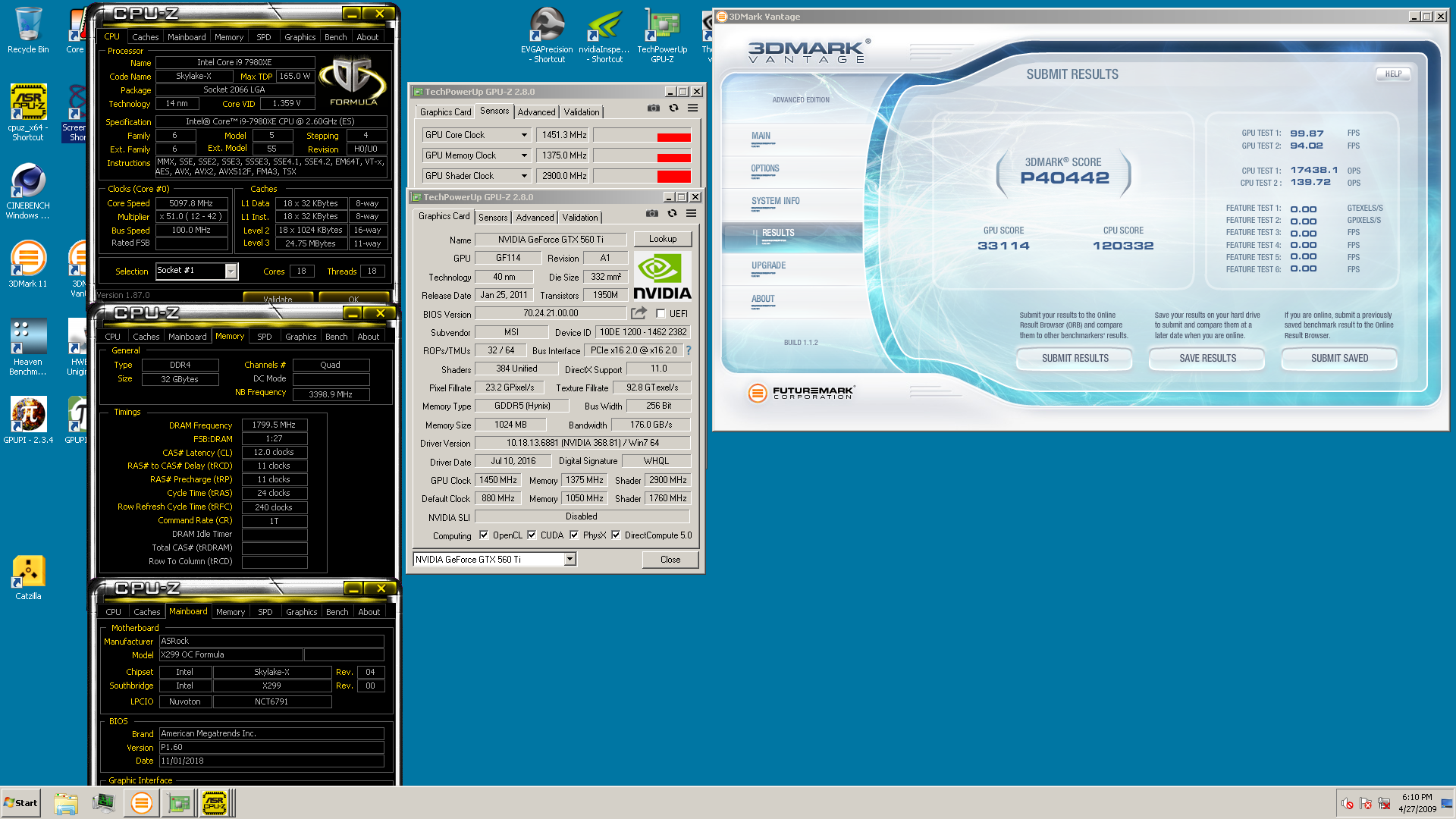Open Socket #1 selection dropdown in CPU-Z
The image size is (1456, 819).
click(231, 271)
